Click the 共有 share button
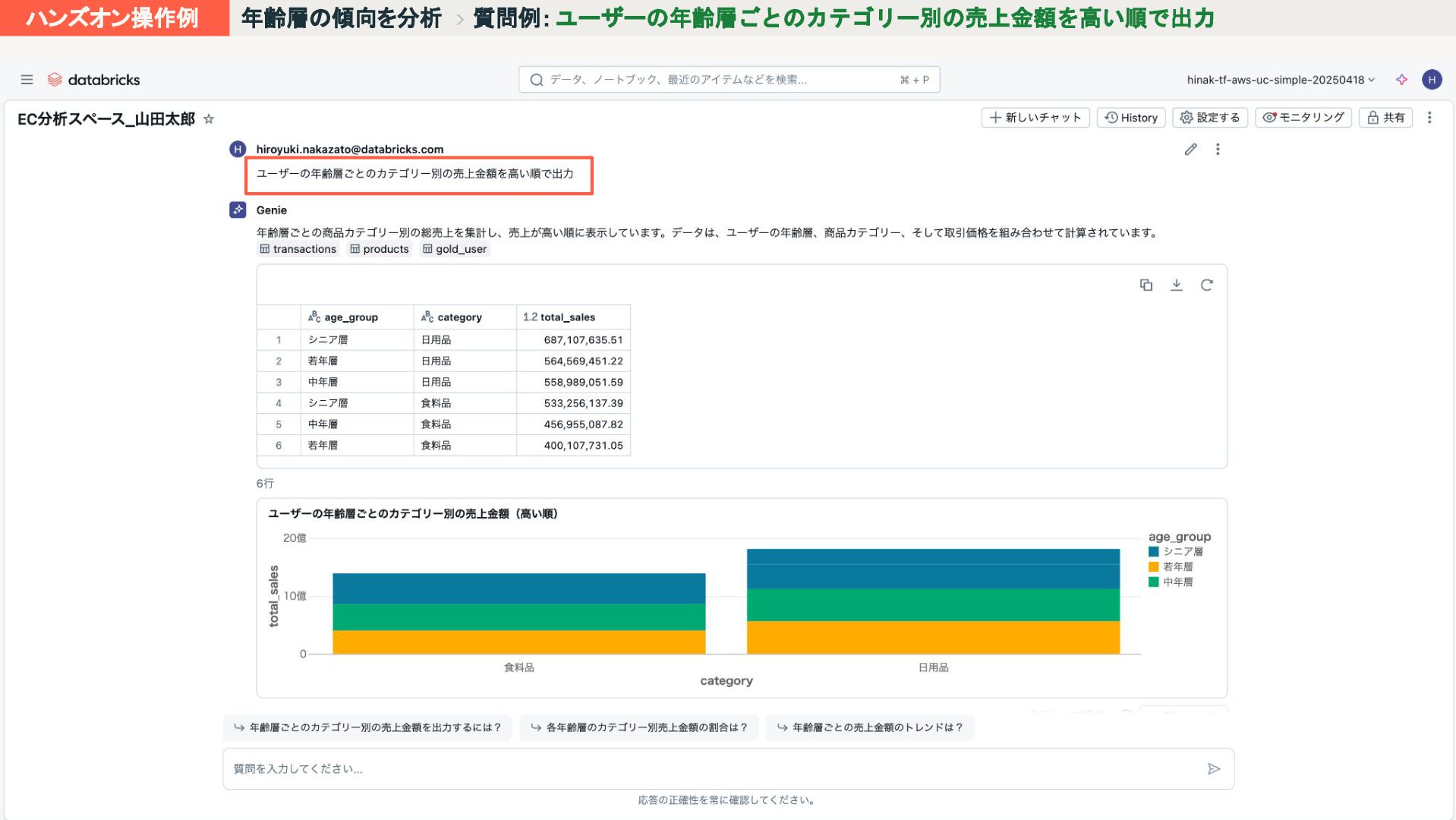 (1385, 118)
